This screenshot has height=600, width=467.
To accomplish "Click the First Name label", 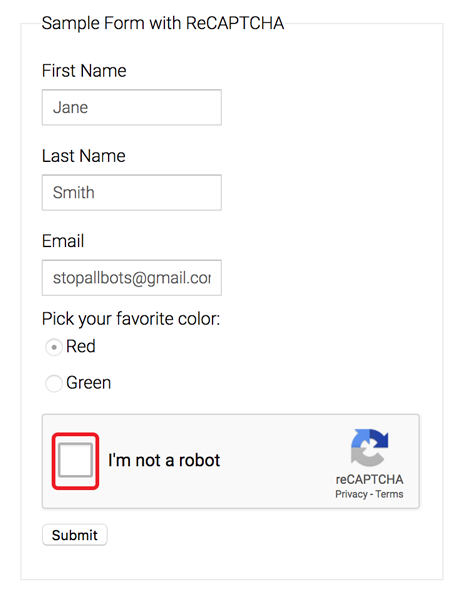I will click(84, 71).
